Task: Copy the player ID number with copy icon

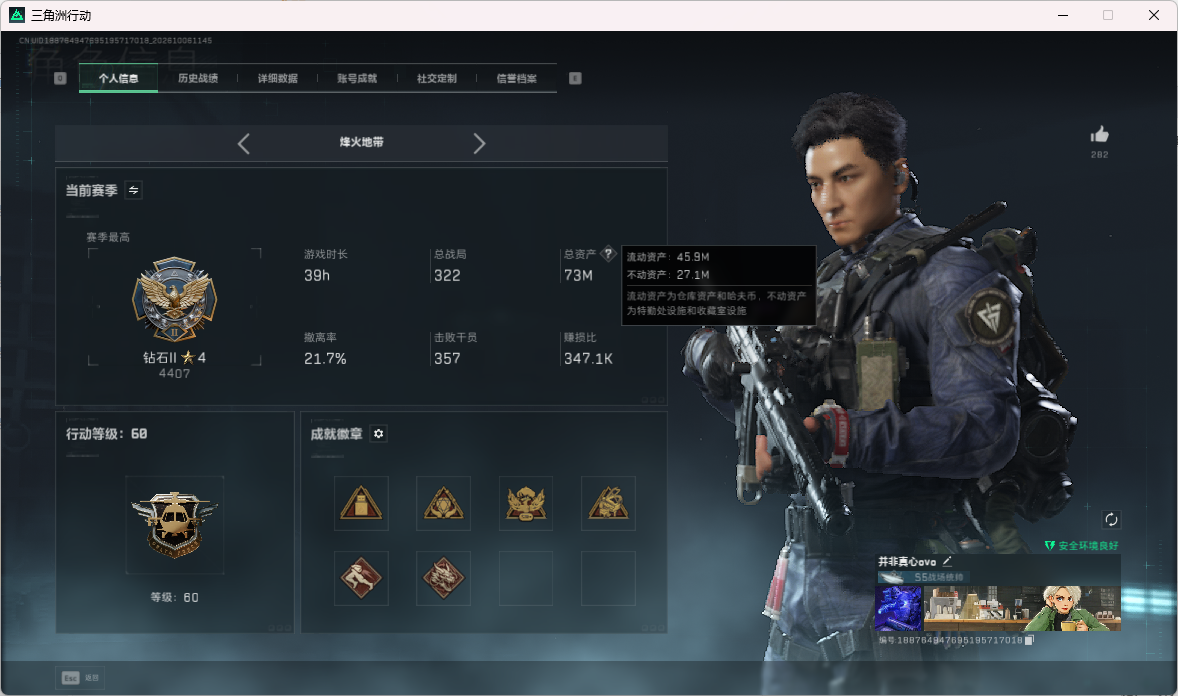Action: 1029,640
